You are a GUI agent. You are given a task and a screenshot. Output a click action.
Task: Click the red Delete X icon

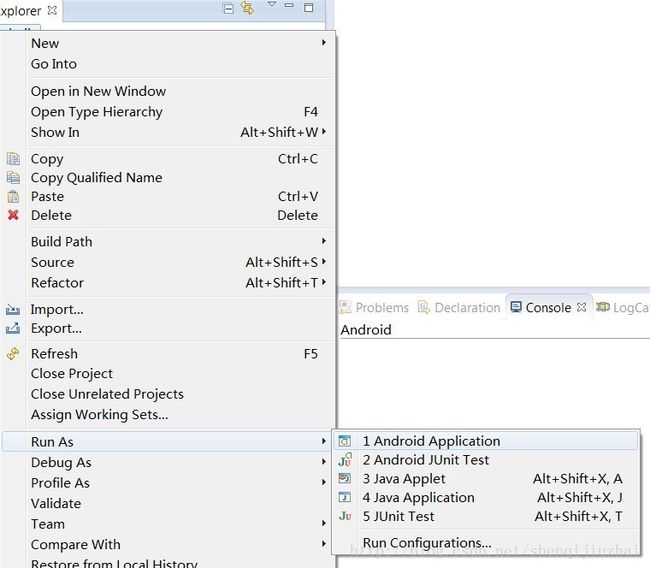[x=13, y=215]
